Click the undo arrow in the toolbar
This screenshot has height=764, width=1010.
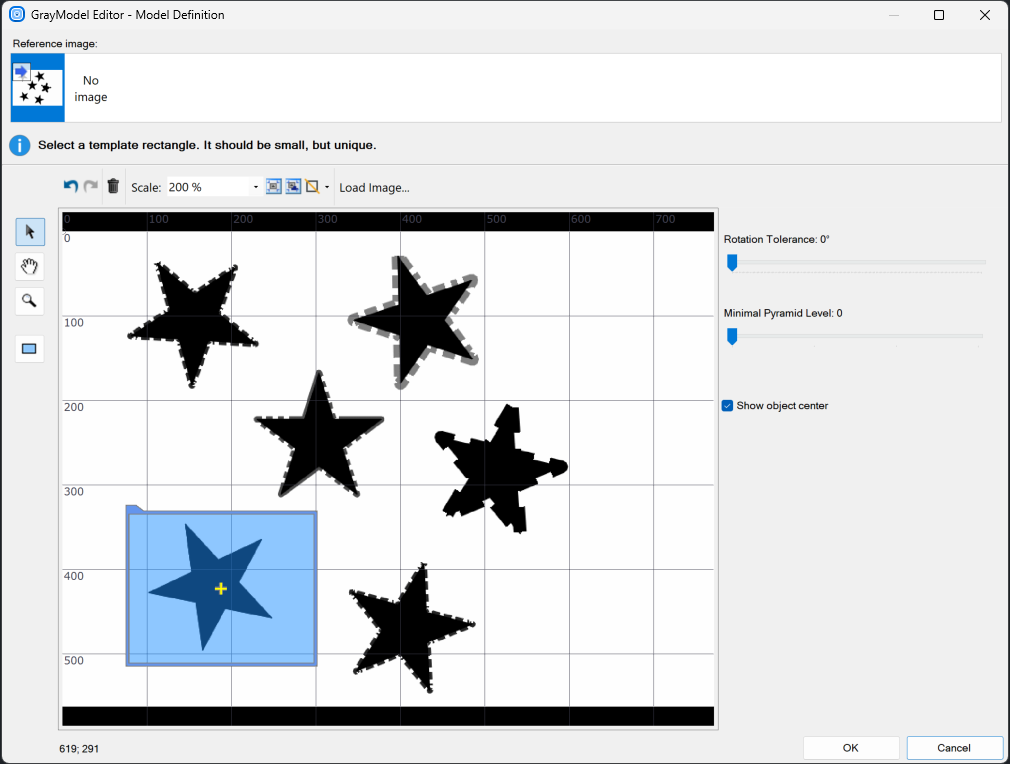[x=70, y=186]
